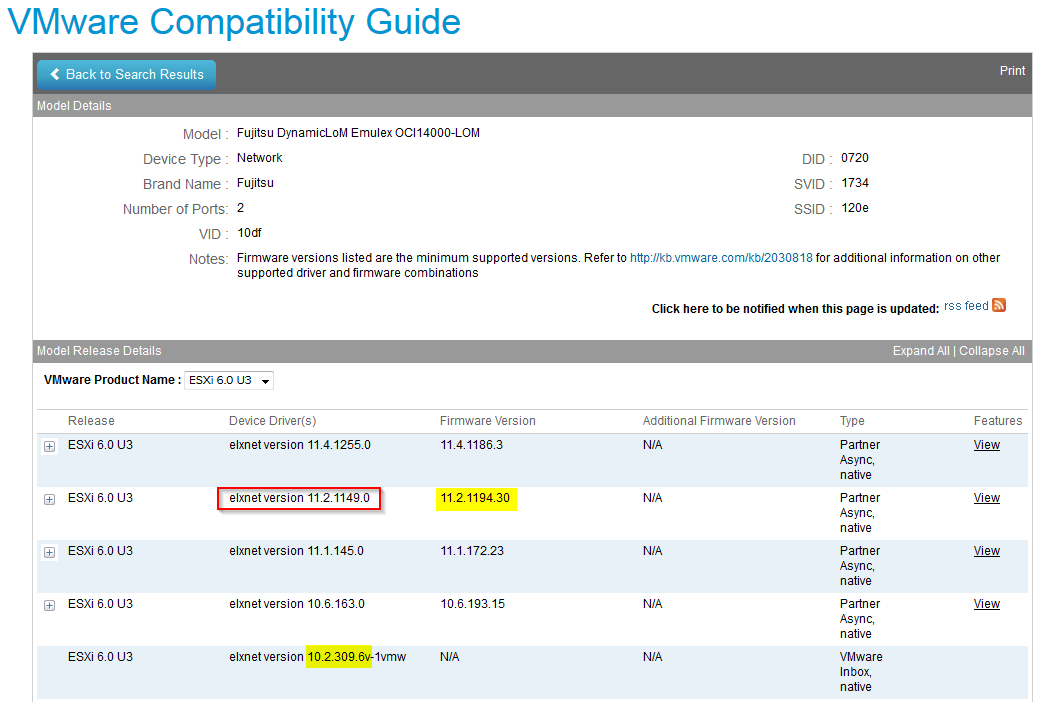Screen dimensions: 1037x702
Task: Open the VMware Product Name dropdown
Action: (229, 380)
